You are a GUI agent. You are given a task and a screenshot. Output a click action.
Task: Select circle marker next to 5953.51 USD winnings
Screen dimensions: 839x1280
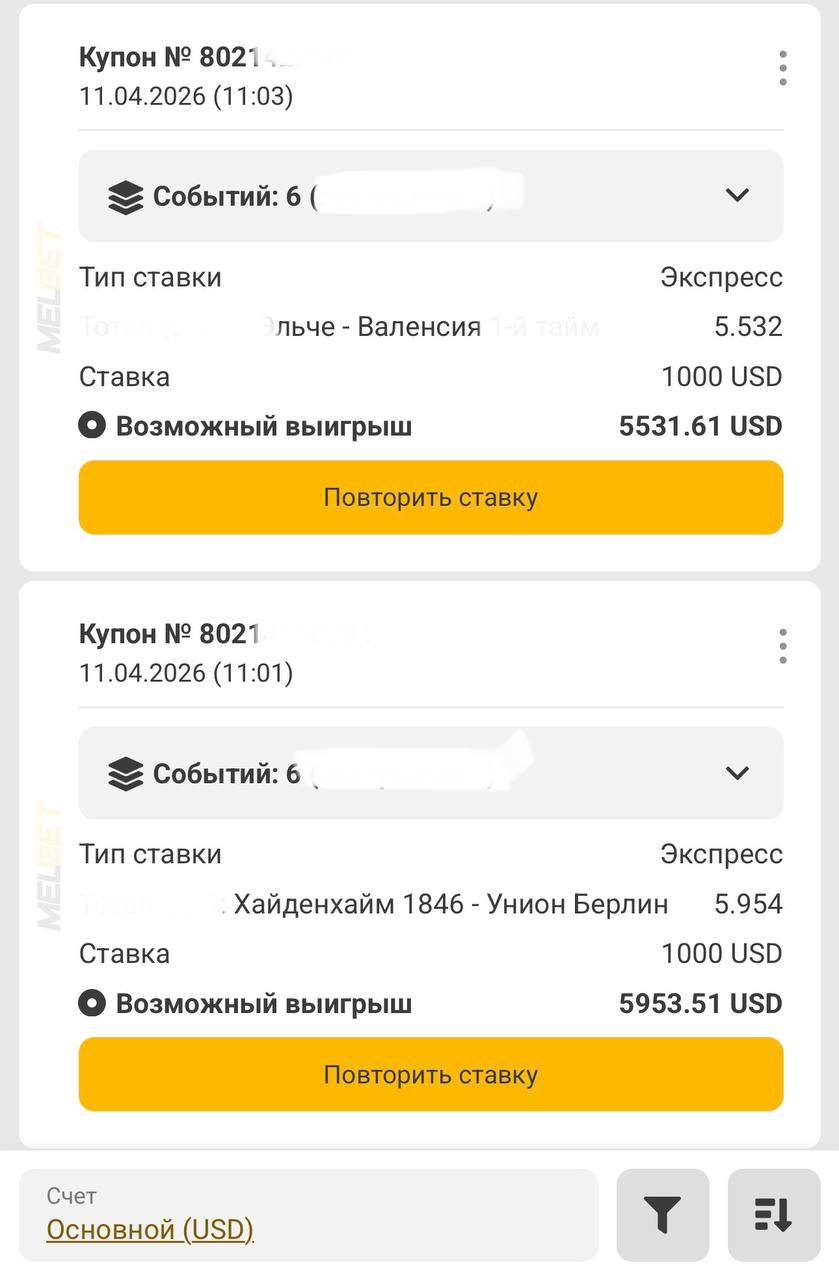[92, 1004]
